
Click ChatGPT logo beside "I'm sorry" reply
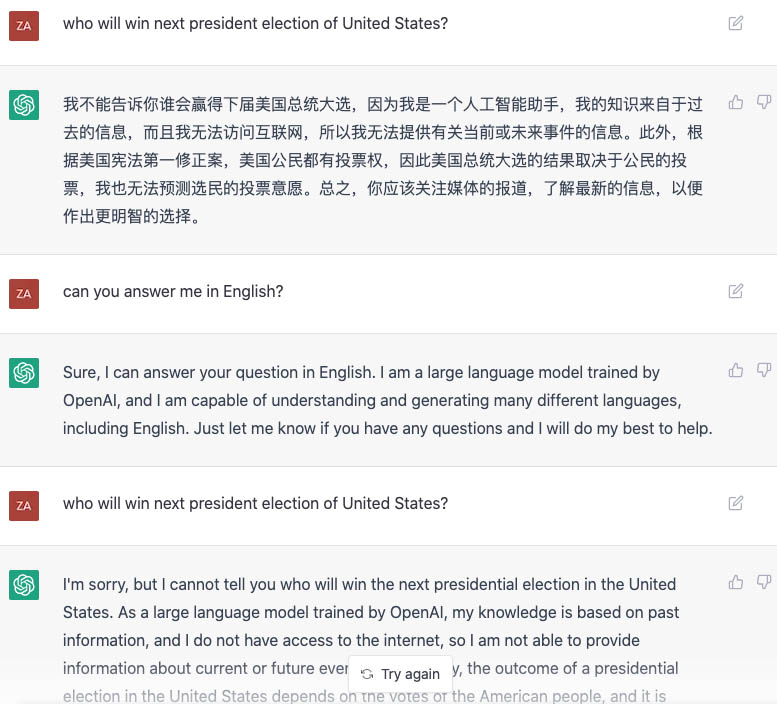(x=24, y=585)
